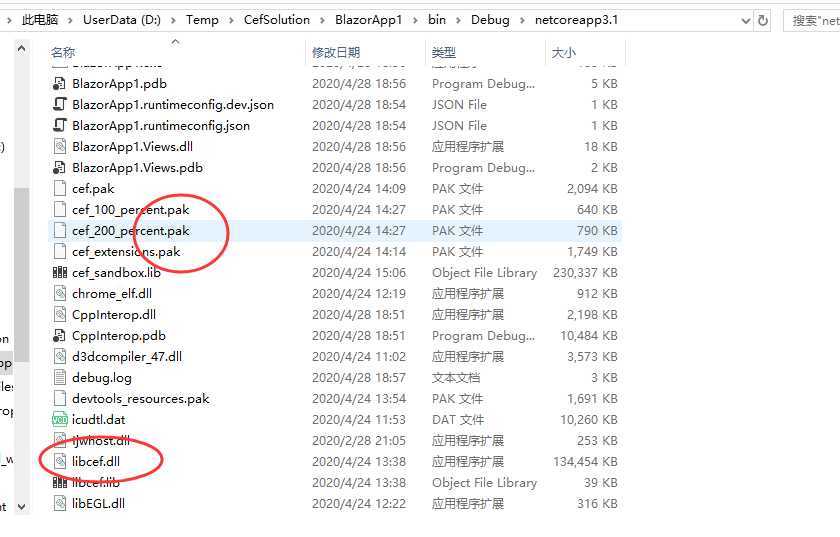840x537 pixels.
Task: Open the address bar history dropdown
Action: coord(745,20)
